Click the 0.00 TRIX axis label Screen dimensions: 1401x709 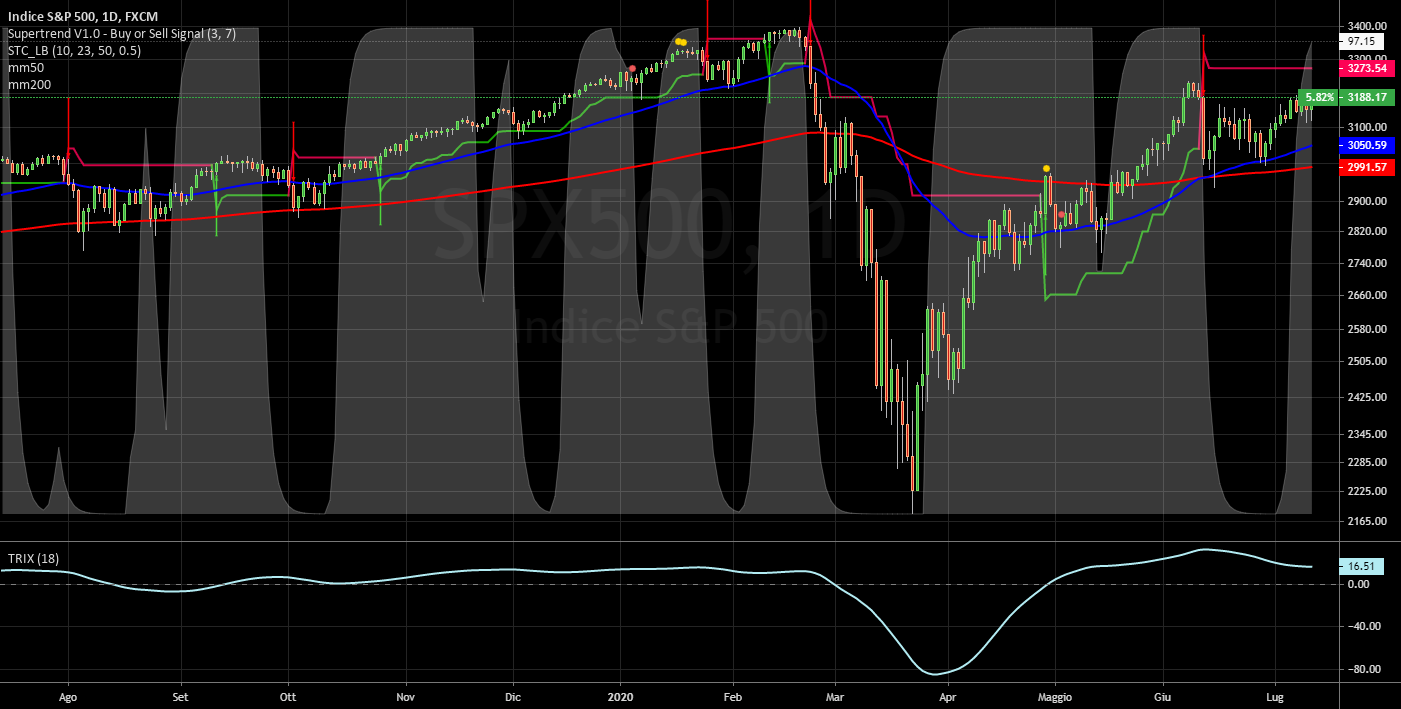pyautogui.click(x=1359, y=583)
